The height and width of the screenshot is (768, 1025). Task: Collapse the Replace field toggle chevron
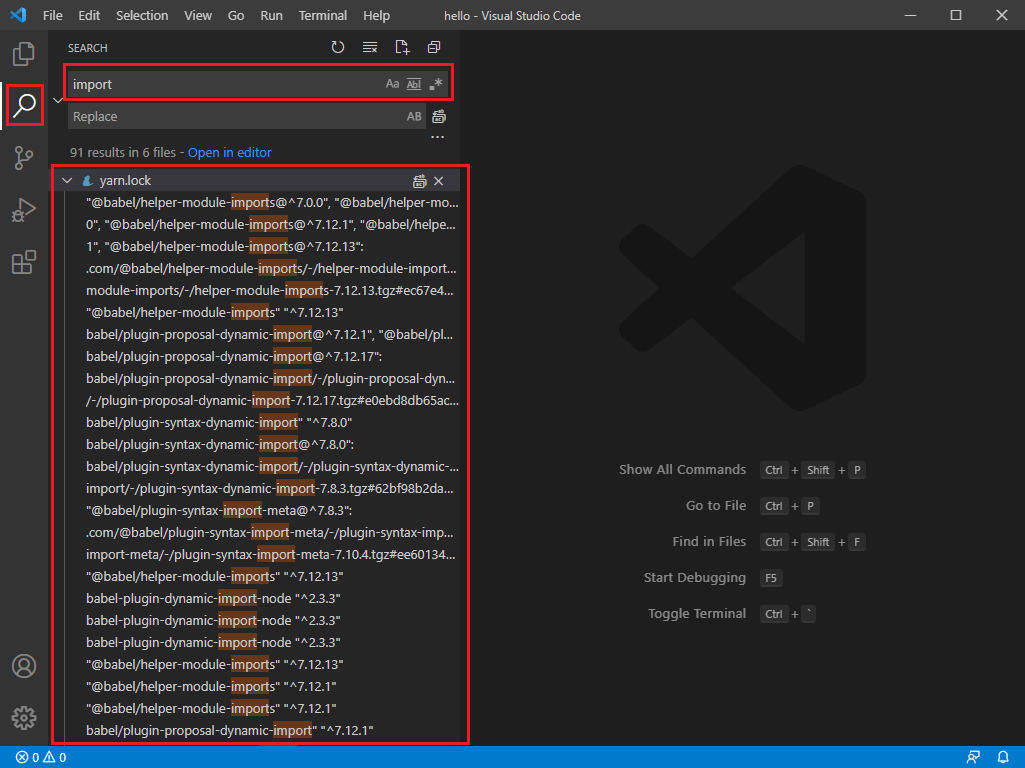(58, 100)
